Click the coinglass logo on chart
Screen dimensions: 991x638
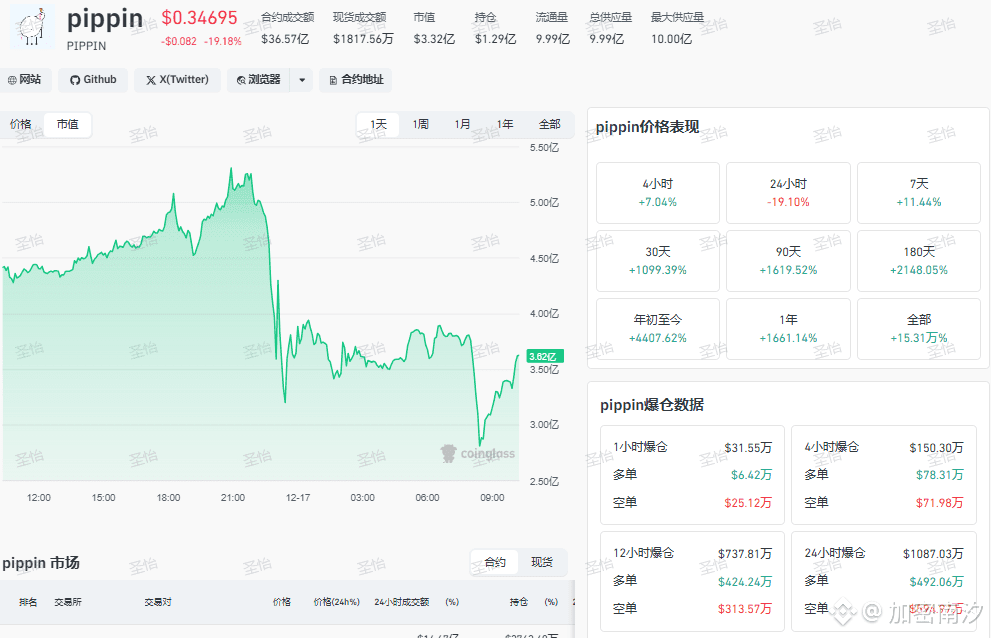click(x=478, y=453)
